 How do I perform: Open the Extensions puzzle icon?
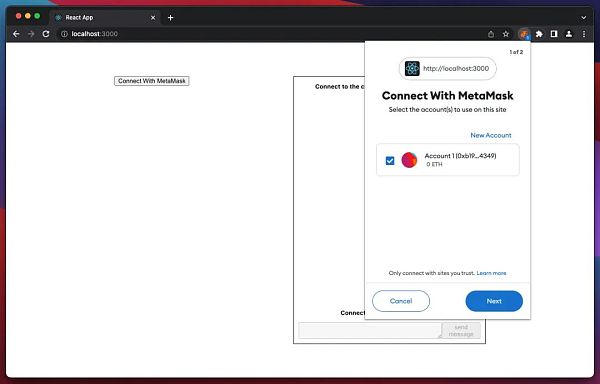[539, 34]
